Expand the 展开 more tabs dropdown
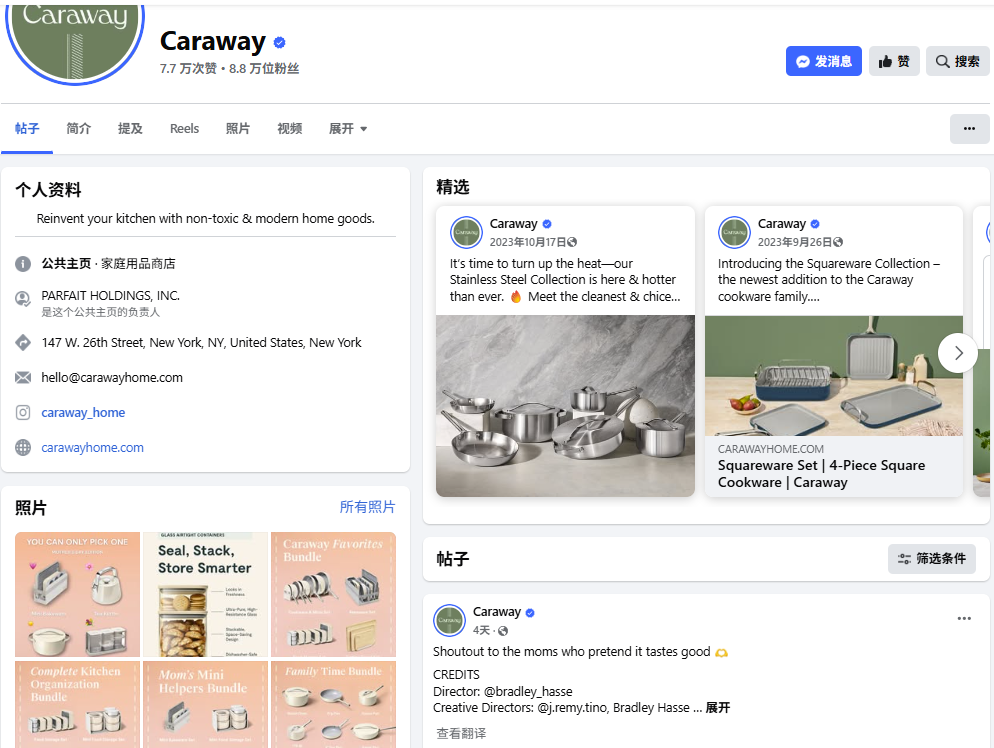Viewport: 994px width, 748px height. click(x=348, y=129)
